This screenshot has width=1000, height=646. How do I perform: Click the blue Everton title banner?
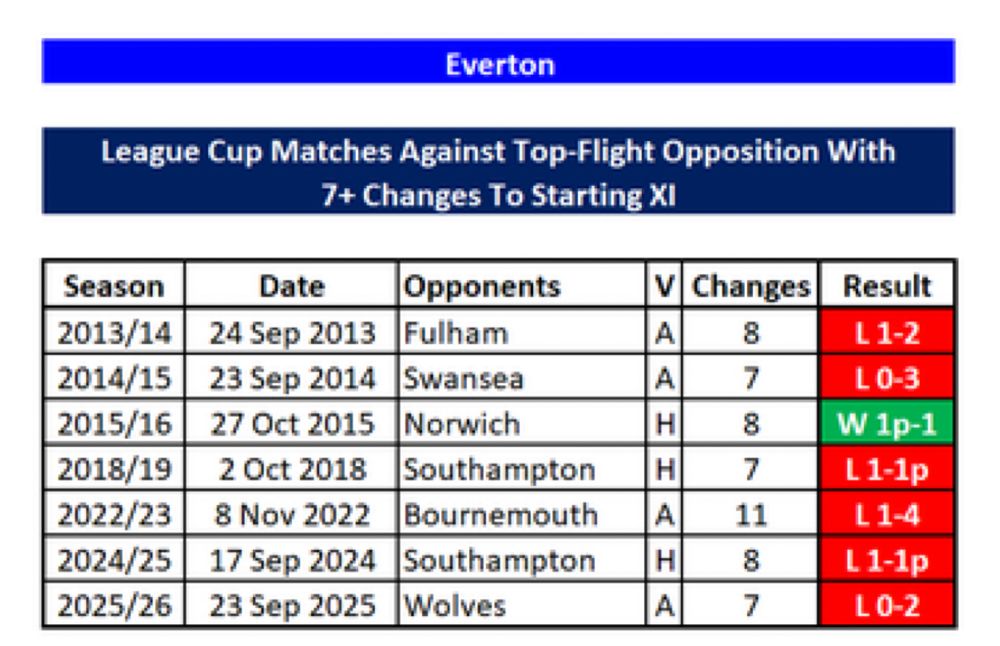498,62
